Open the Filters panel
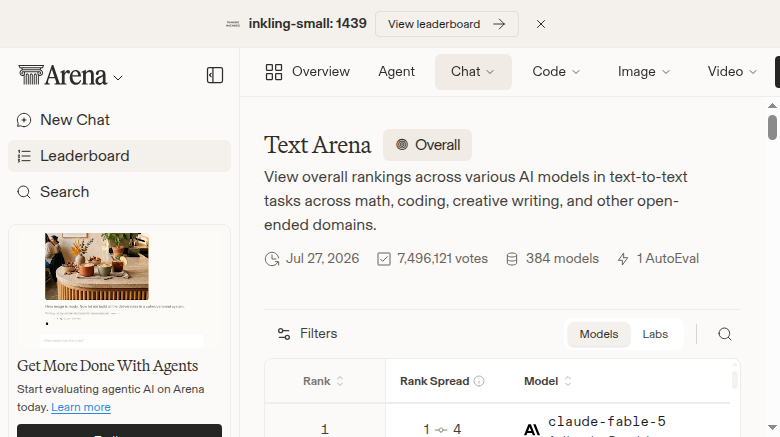 (307, 333)
